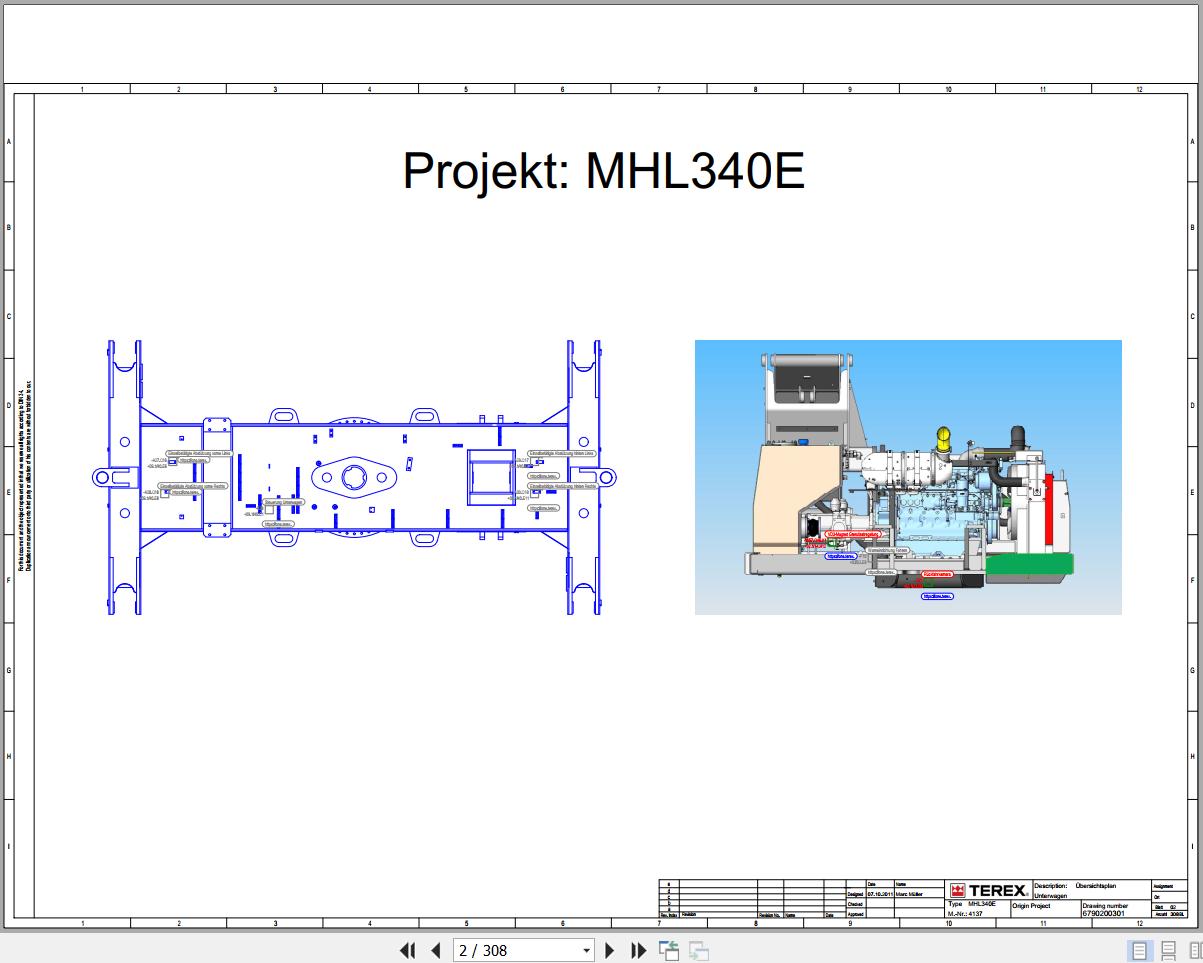Jump to the last page of the document
Screen dimensions: 1203x963
point(638,950)
